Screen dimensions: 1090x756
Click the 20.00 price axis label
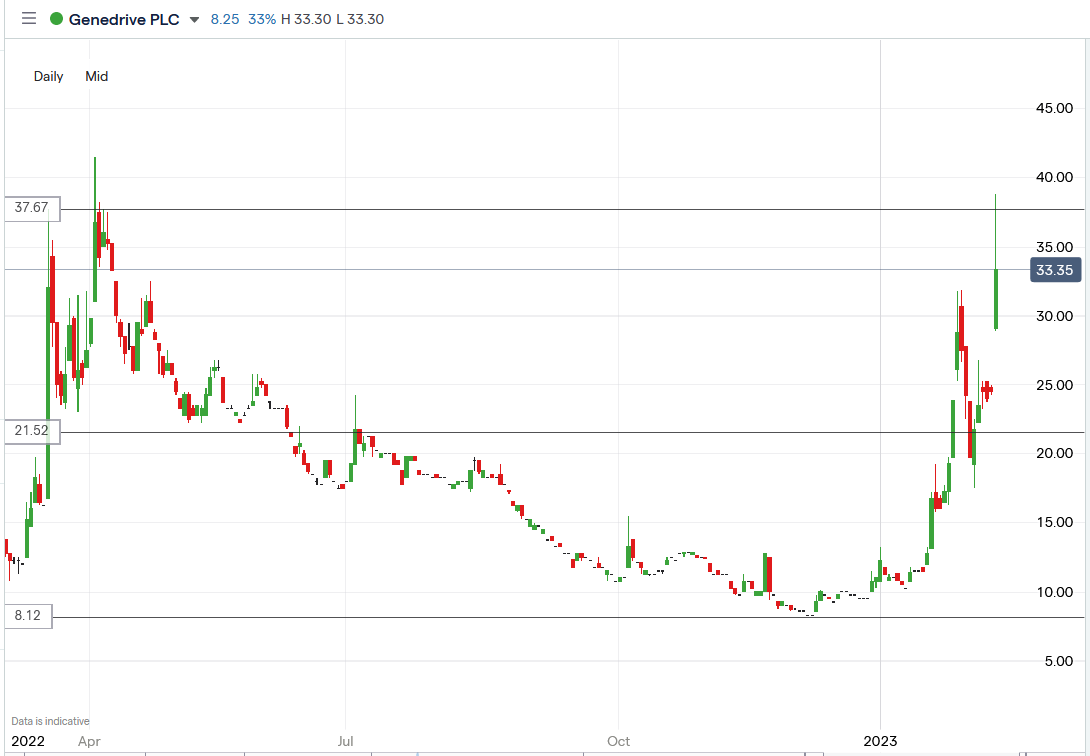[x=1055, y=453]
